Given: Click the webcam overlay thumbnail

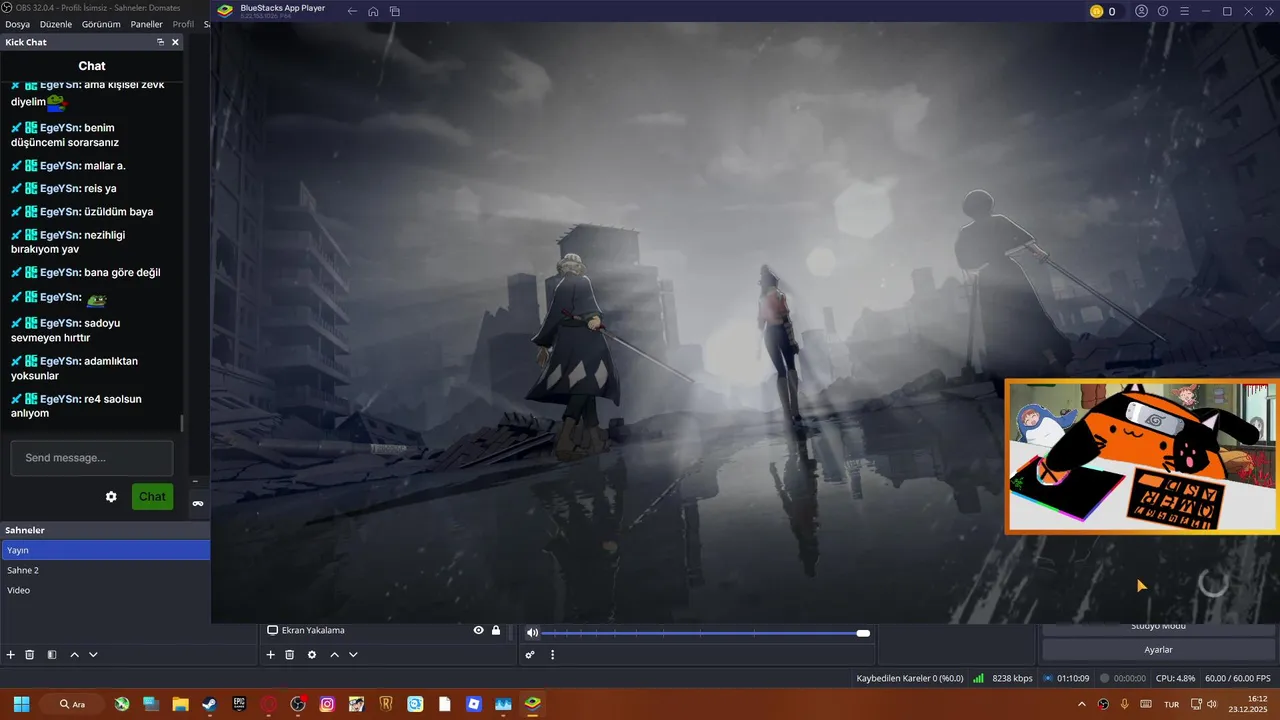Looking at the screenshot, I should pos(1141,456).
